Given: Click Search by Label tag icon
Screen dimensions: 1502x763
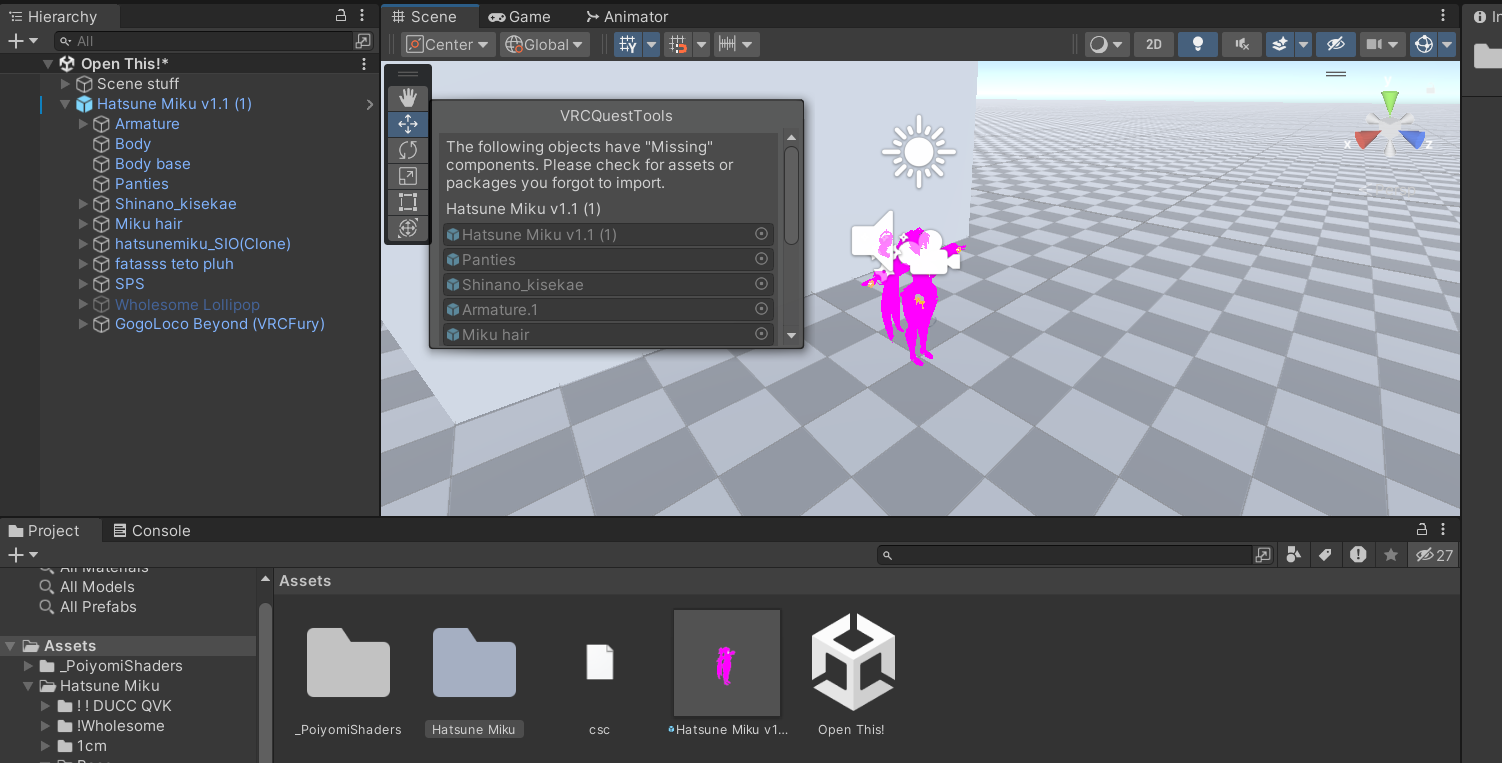Looking at the screenshot, I should [x=1325, y=555].
